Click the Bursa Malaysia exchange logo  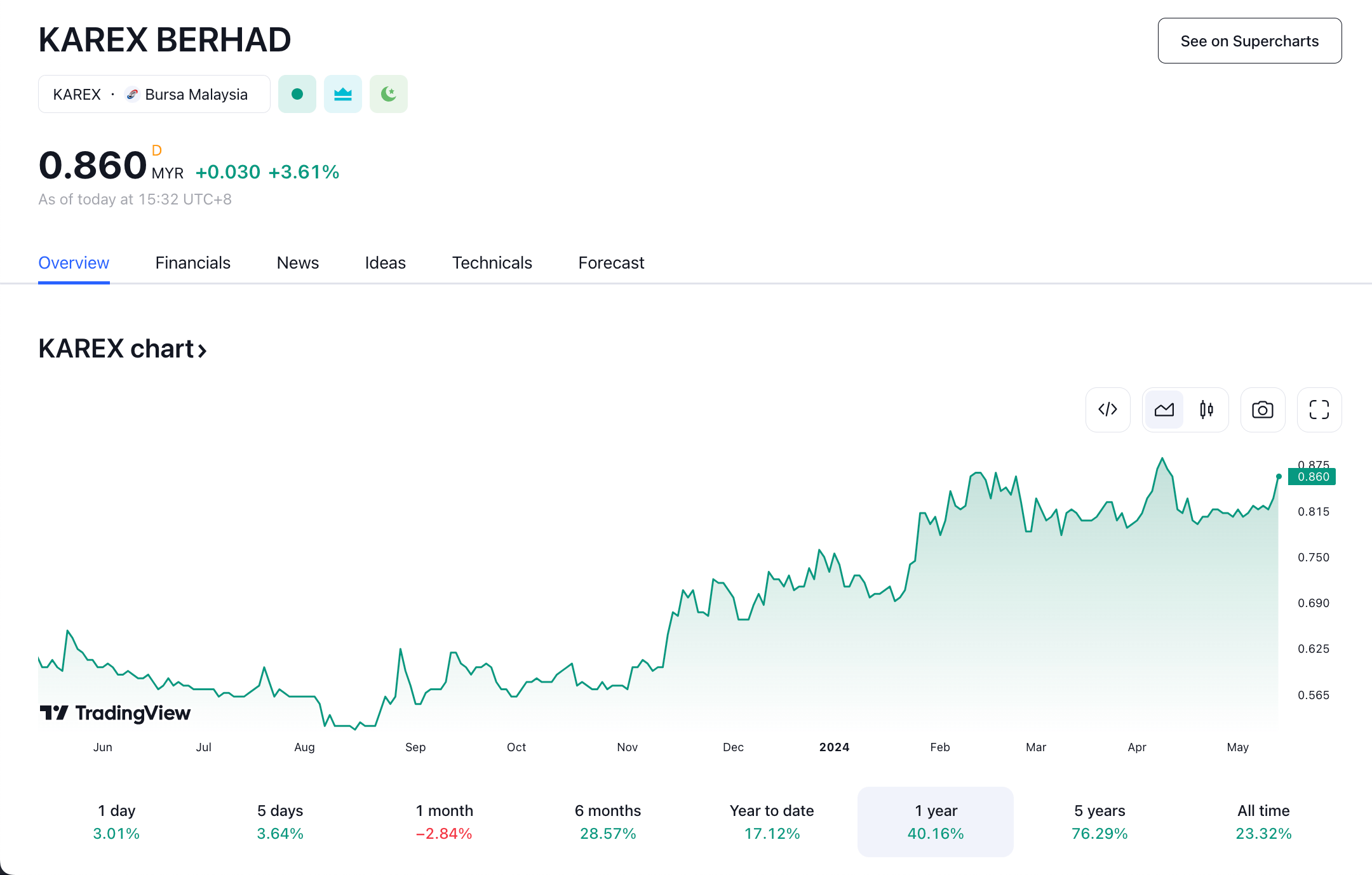coord(132,94)
